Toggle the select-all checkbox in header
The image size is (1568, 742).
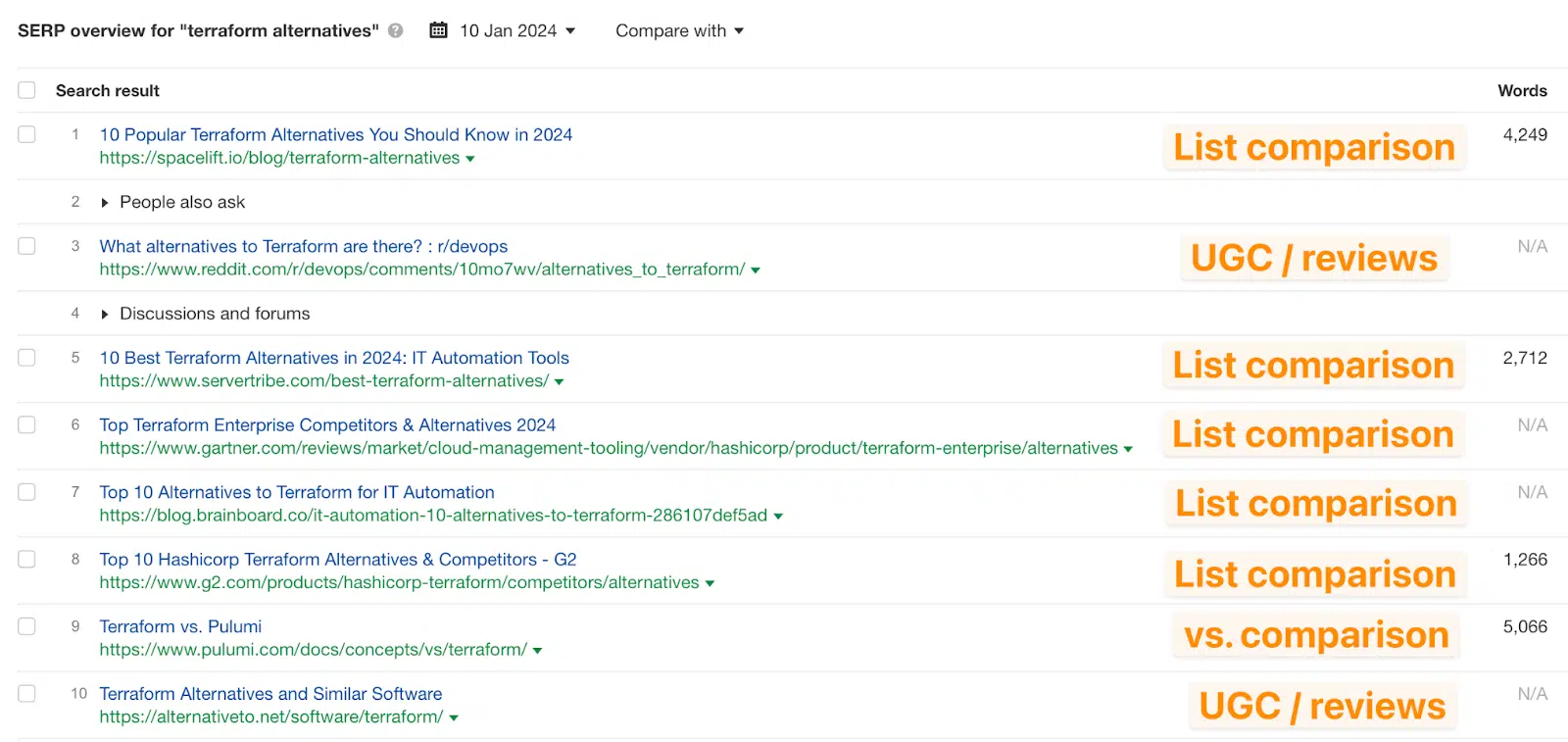pos(26,90)
